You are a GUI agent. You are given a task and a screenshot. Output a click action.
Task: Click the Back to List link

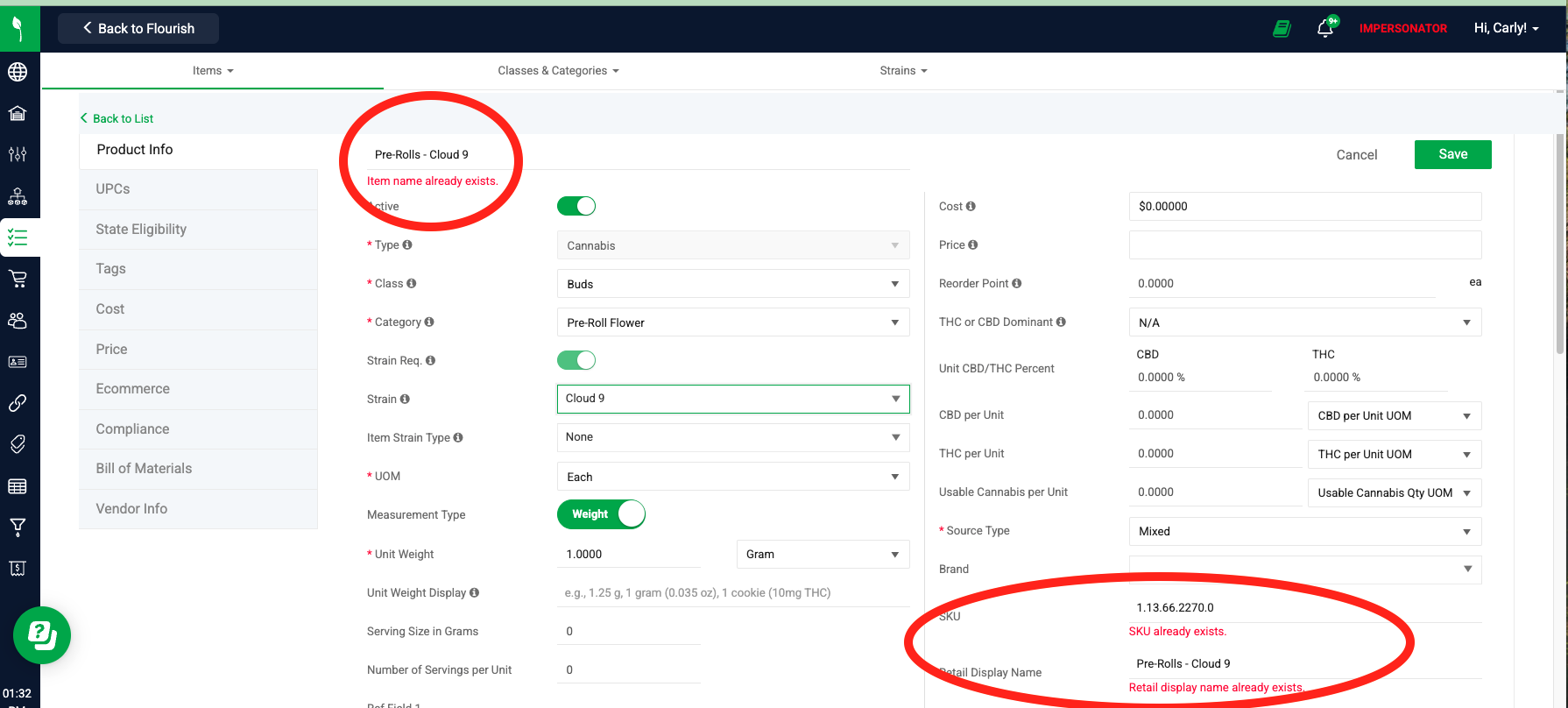coord(117,118)
